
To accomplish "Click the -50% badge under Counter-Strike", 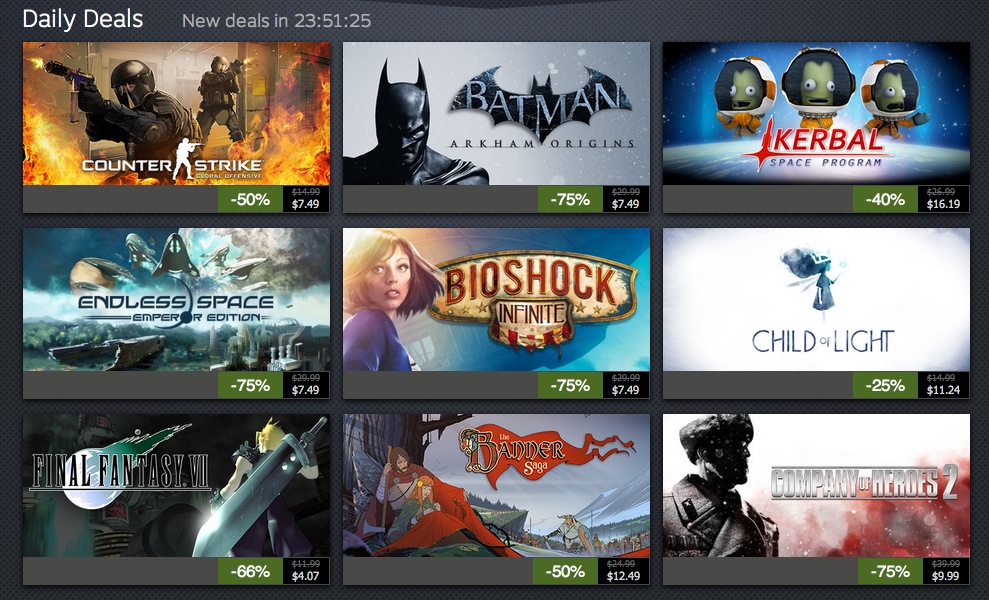I will pyautogui.click(x=250, y=199).
